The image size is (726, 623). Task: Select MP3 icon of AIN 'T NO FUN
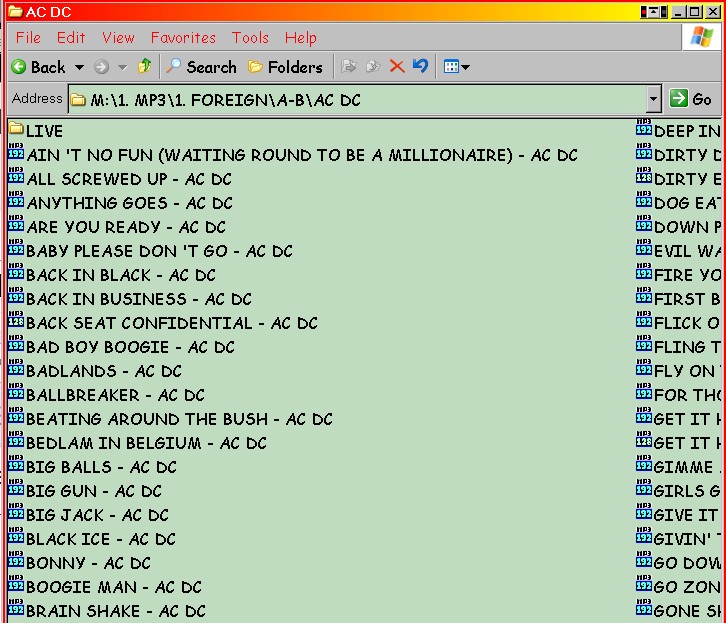click(x=16, y=152)
